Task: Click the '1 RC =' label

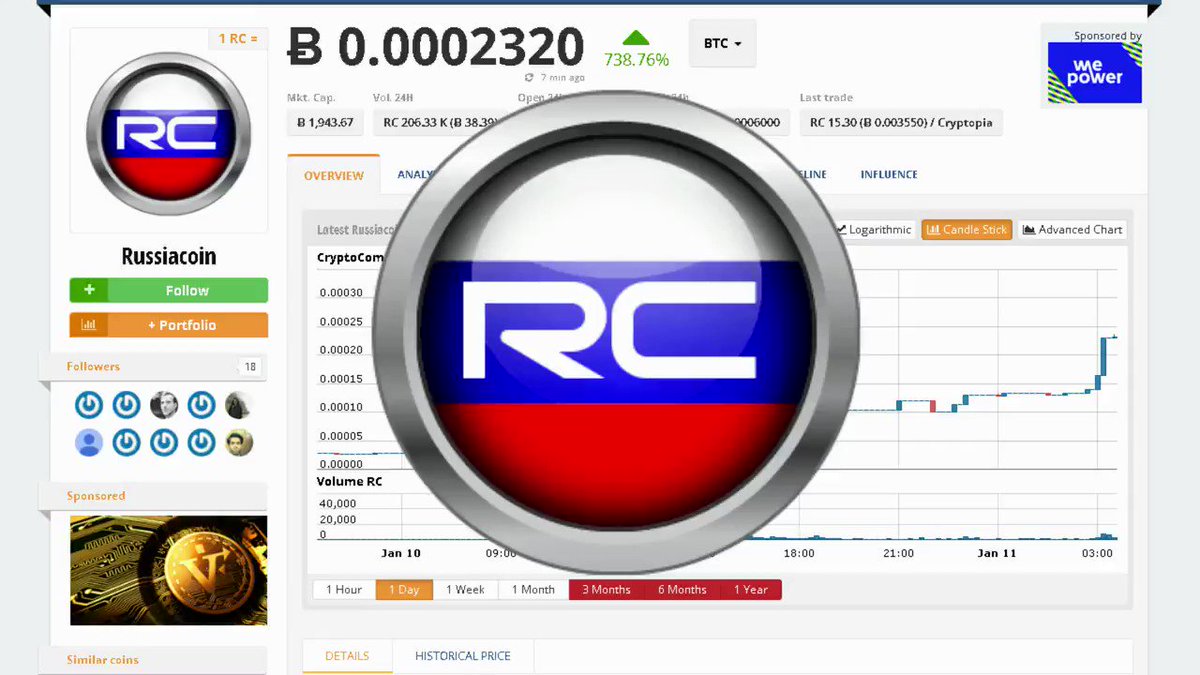Action: click(238, 39)
